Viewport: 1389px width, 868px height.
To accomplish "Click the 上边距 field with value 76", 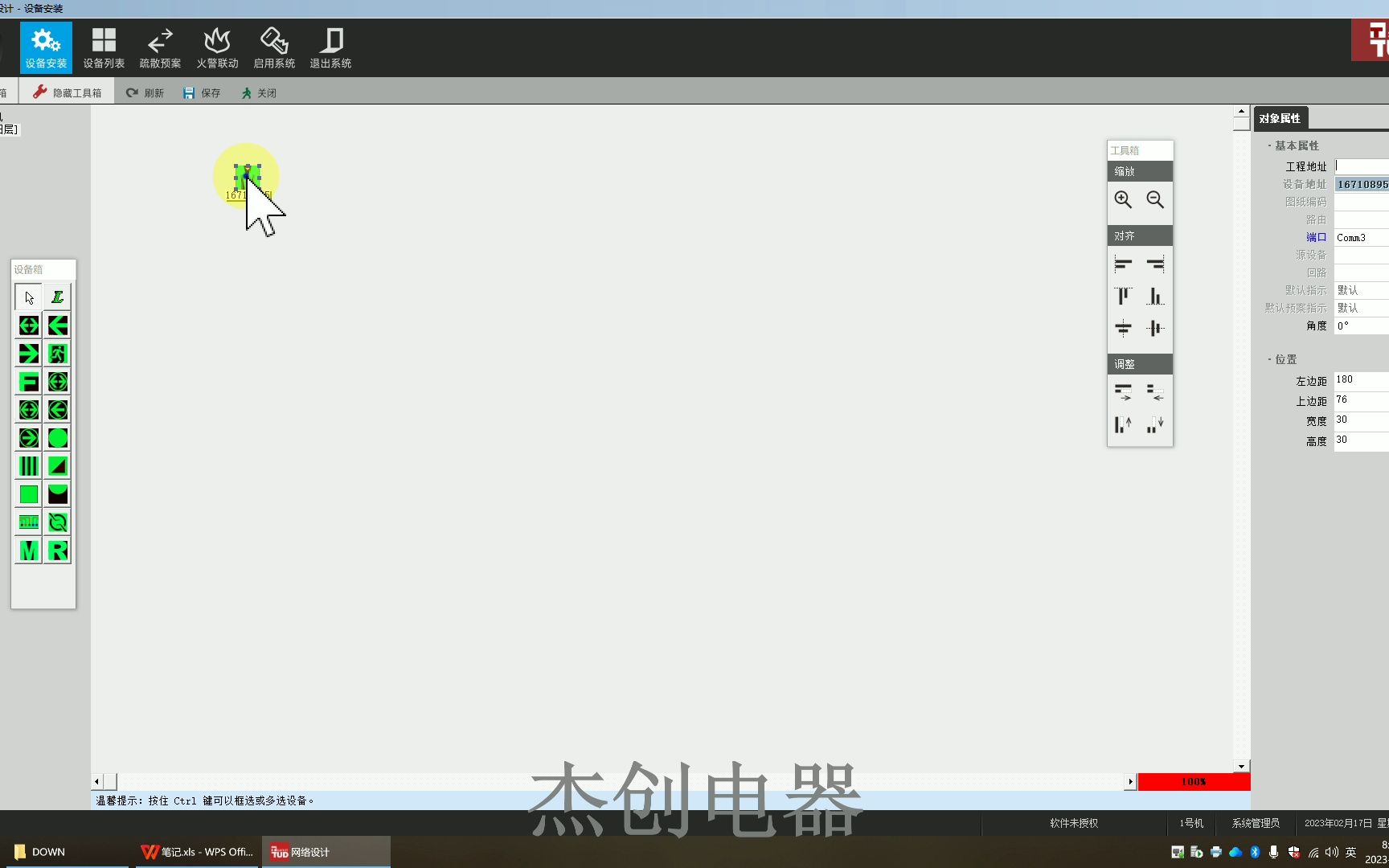I will (x=1362, y=401).
